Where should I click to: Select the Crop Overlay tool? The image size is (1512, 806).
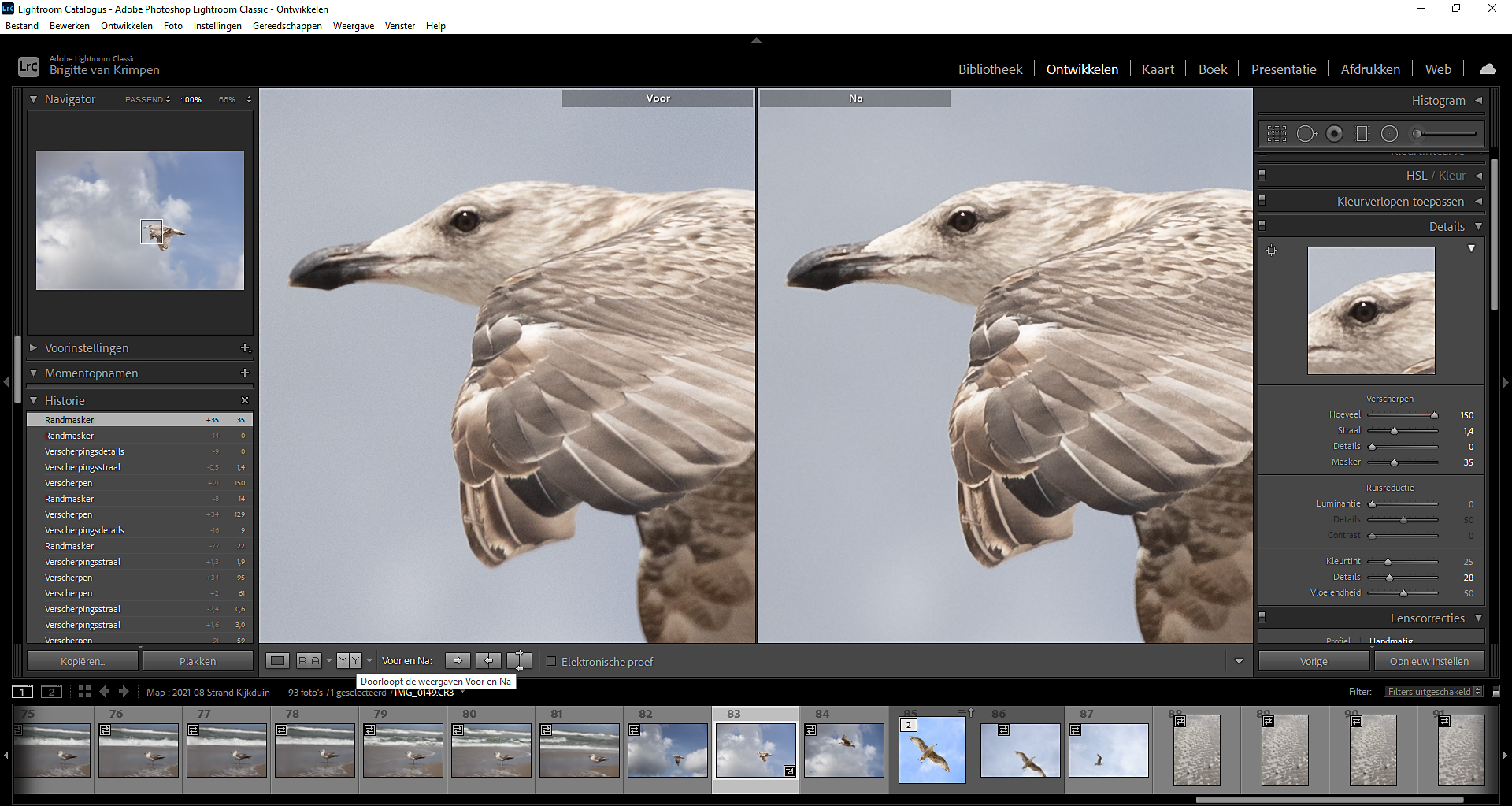(1277, 134)
